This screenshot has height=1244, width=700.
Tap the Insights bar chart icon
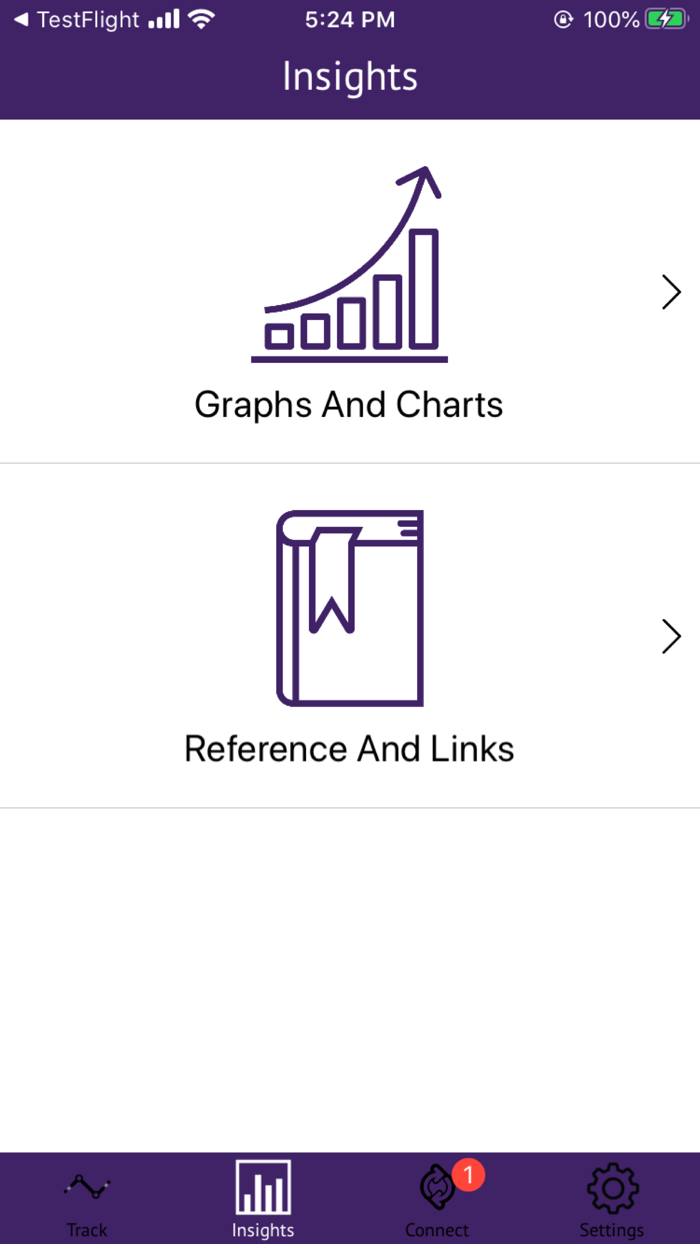tap(262, 1189)
